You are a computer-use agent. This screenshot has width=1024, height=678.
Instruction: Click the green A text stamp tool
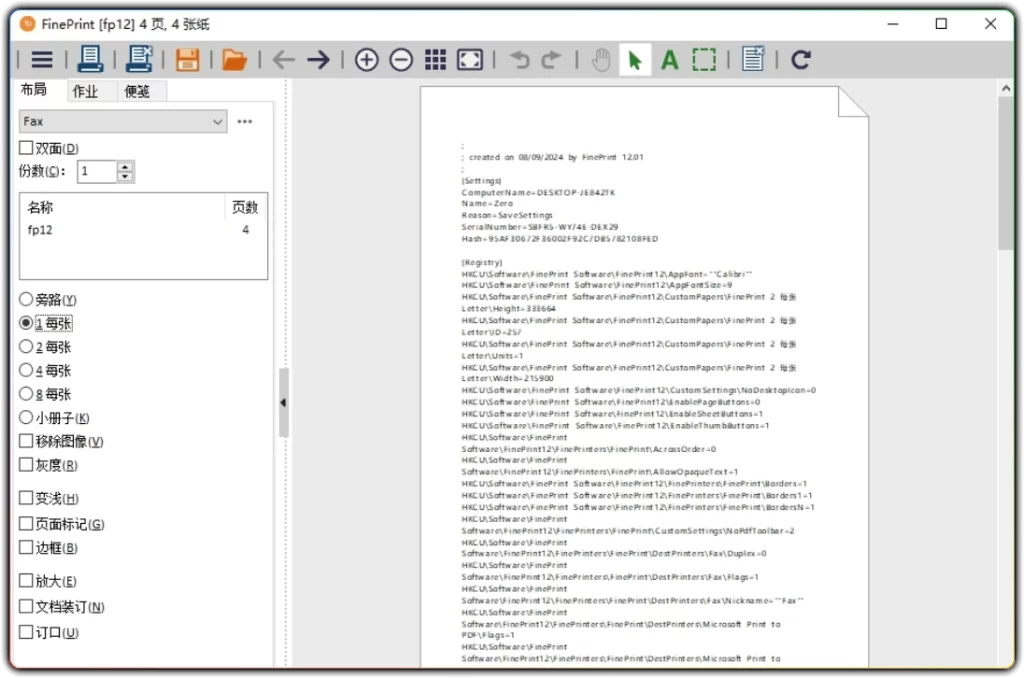(x=669, y=59)
